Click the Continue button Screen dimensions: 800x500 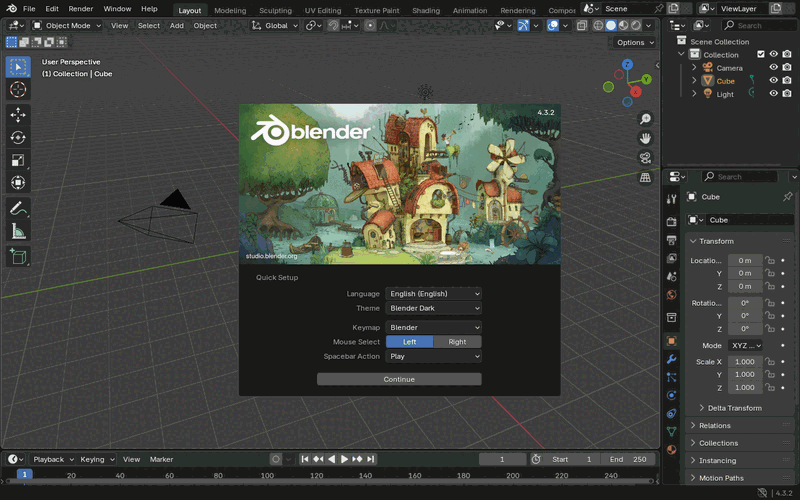tap(399, 379)
